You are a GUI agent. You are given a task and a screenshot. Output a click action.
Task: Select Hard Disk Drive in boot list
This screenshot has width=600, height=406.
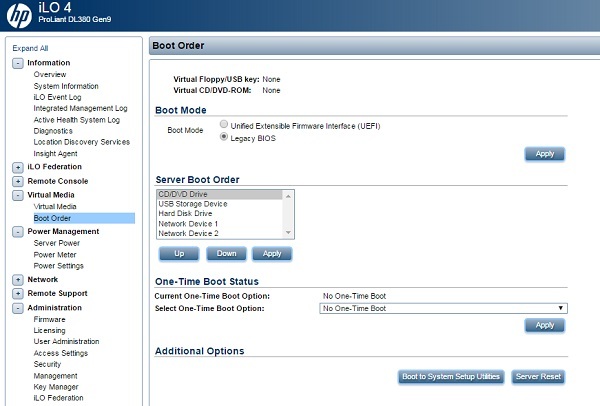pyautogui.click(x=220, y=214)
